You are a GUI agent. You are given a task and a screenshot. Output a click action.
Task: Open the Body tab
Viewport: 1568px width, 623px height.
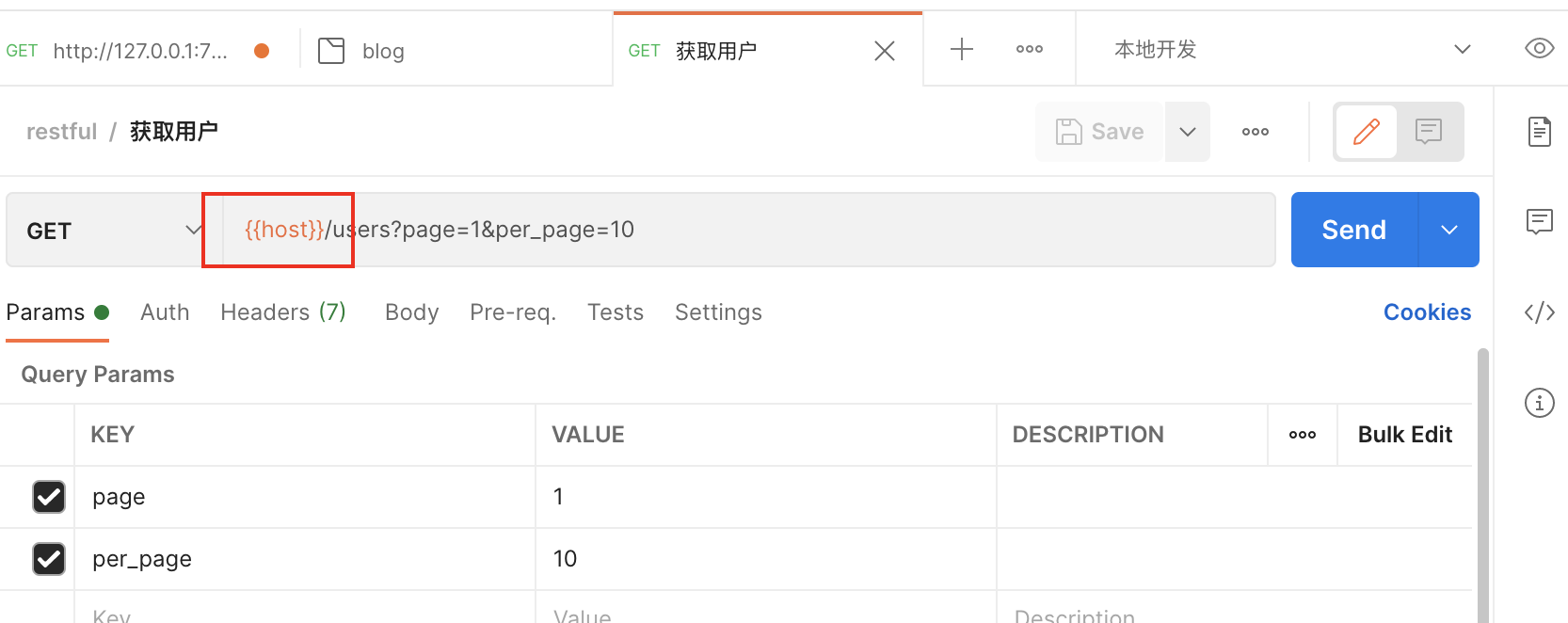click(x=411, y=312)
